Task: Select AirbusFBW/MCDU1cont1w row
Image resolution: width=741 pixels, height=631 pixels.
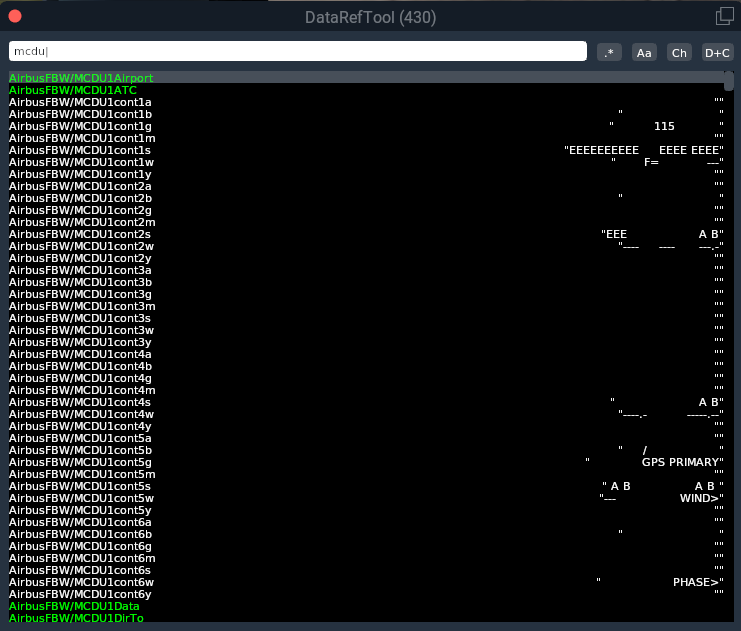Action: pos(366,162)
